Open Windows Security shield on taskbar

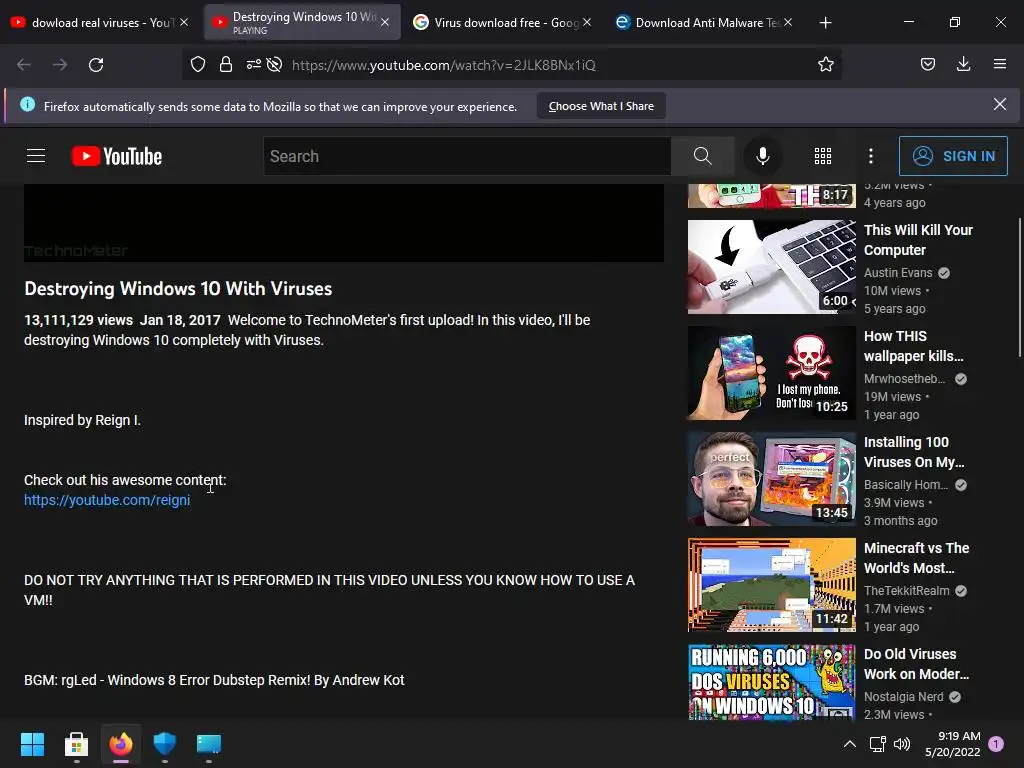[165, 744]
